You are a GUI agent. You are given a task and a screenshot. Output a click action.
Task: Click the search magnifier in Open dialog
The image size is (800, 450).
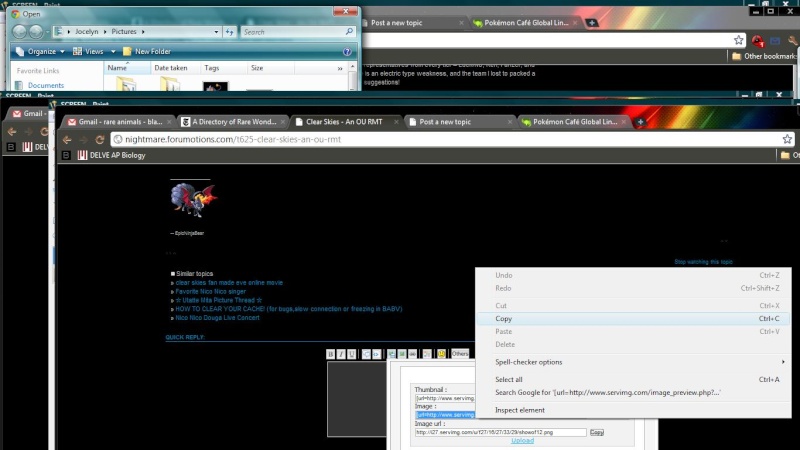(349, 32)
